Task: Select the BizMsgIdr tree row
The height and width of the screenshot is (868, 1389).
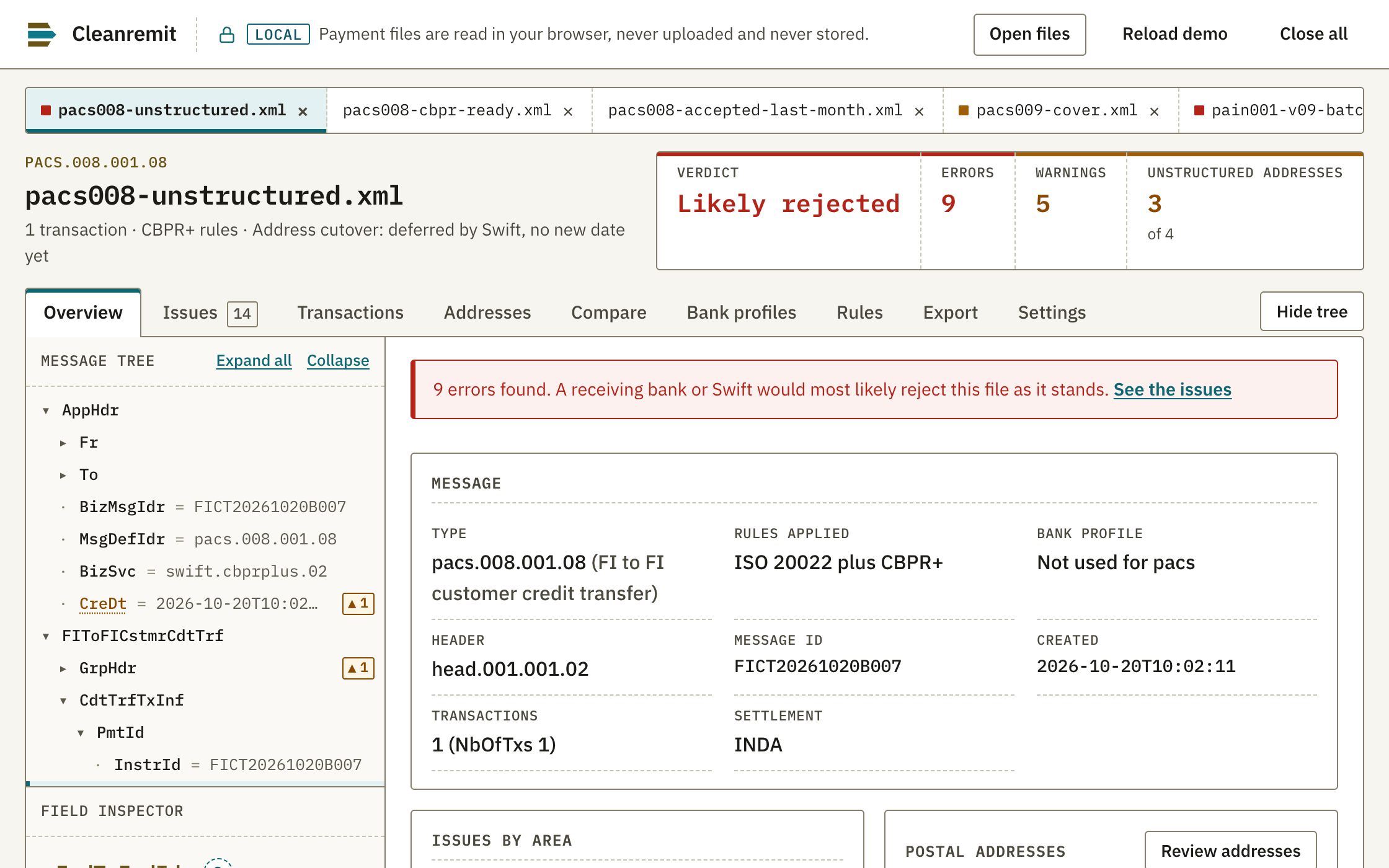Action: pos(205,507)
